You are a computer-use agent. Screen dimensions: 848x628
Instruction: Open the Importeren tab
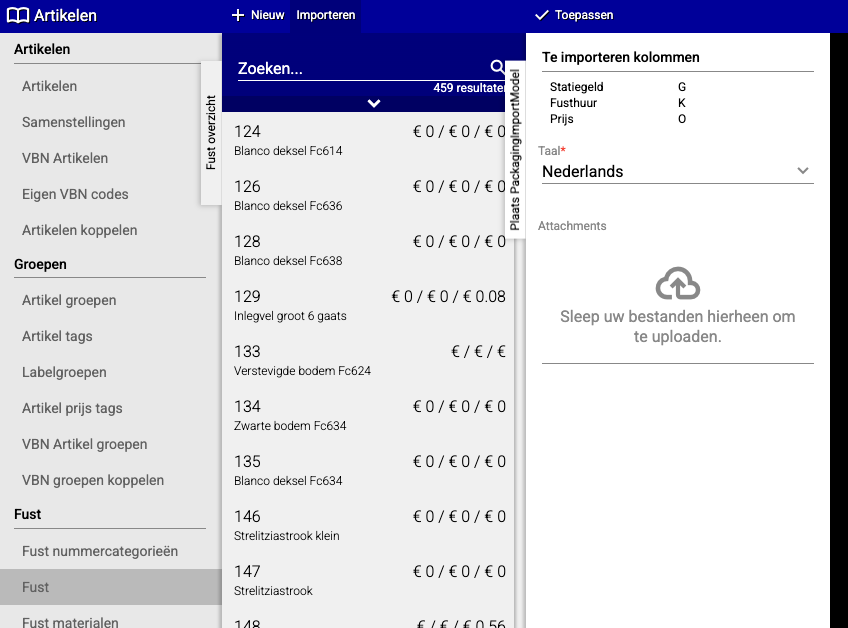[326, 15]
